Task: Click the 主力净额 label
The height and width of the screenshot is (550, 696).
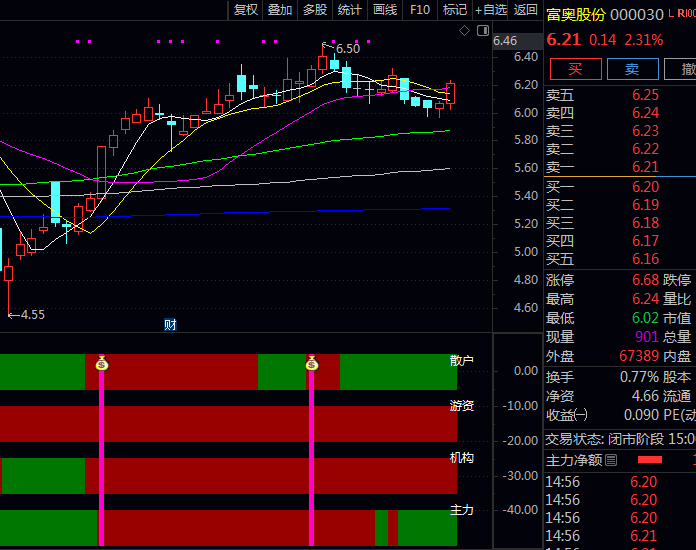Action: point(574,460)
